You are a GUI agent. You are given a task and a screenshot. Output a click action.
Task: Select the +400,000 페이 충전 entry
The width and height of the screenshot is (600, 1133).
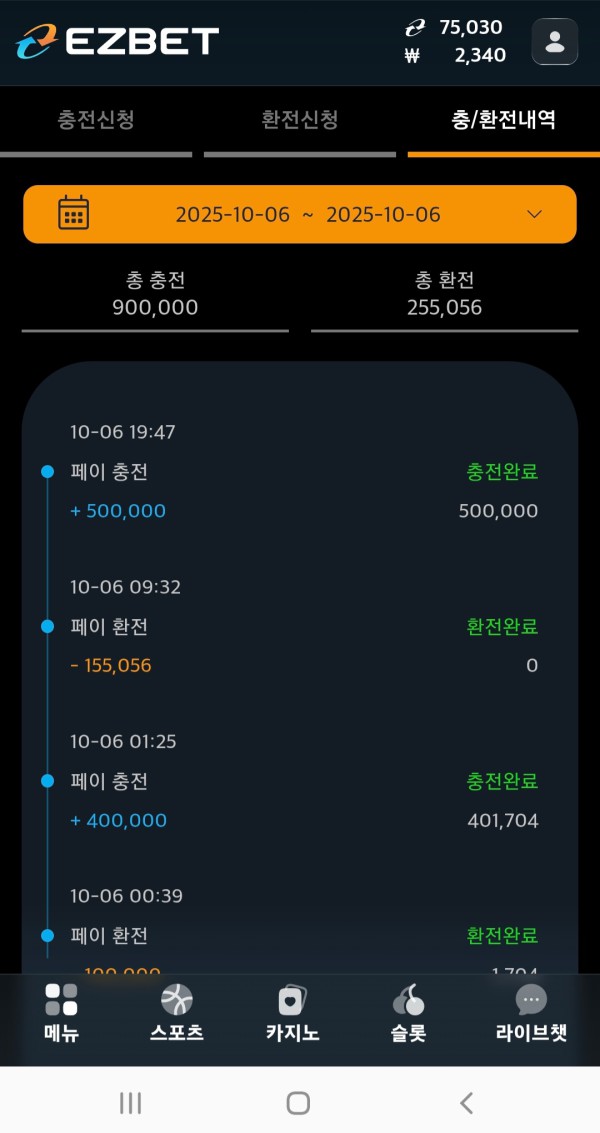[x=118, y=820]
